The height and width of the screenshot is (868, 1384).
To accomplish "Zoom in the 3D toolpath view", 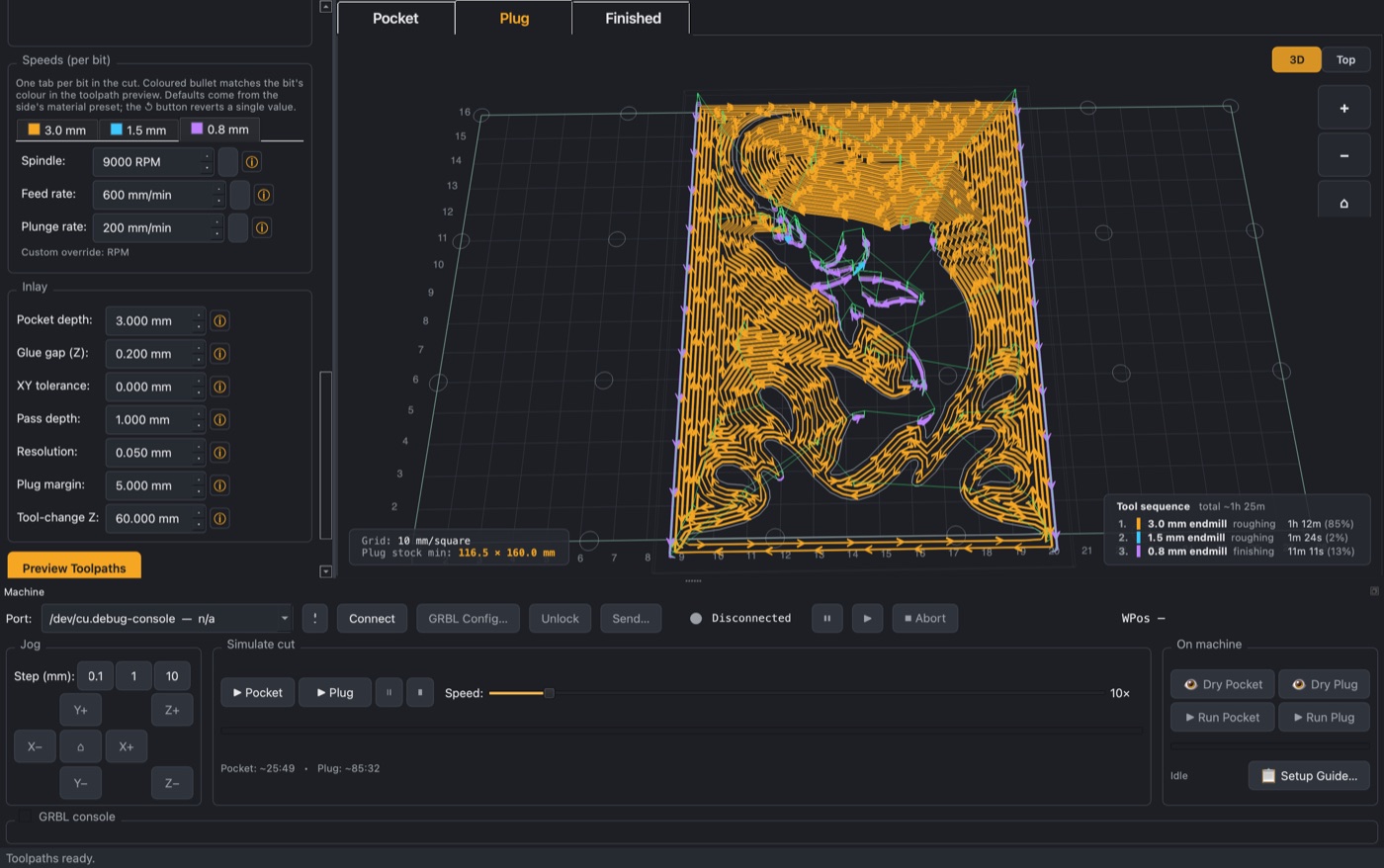I will click(x=1343, y=108).
